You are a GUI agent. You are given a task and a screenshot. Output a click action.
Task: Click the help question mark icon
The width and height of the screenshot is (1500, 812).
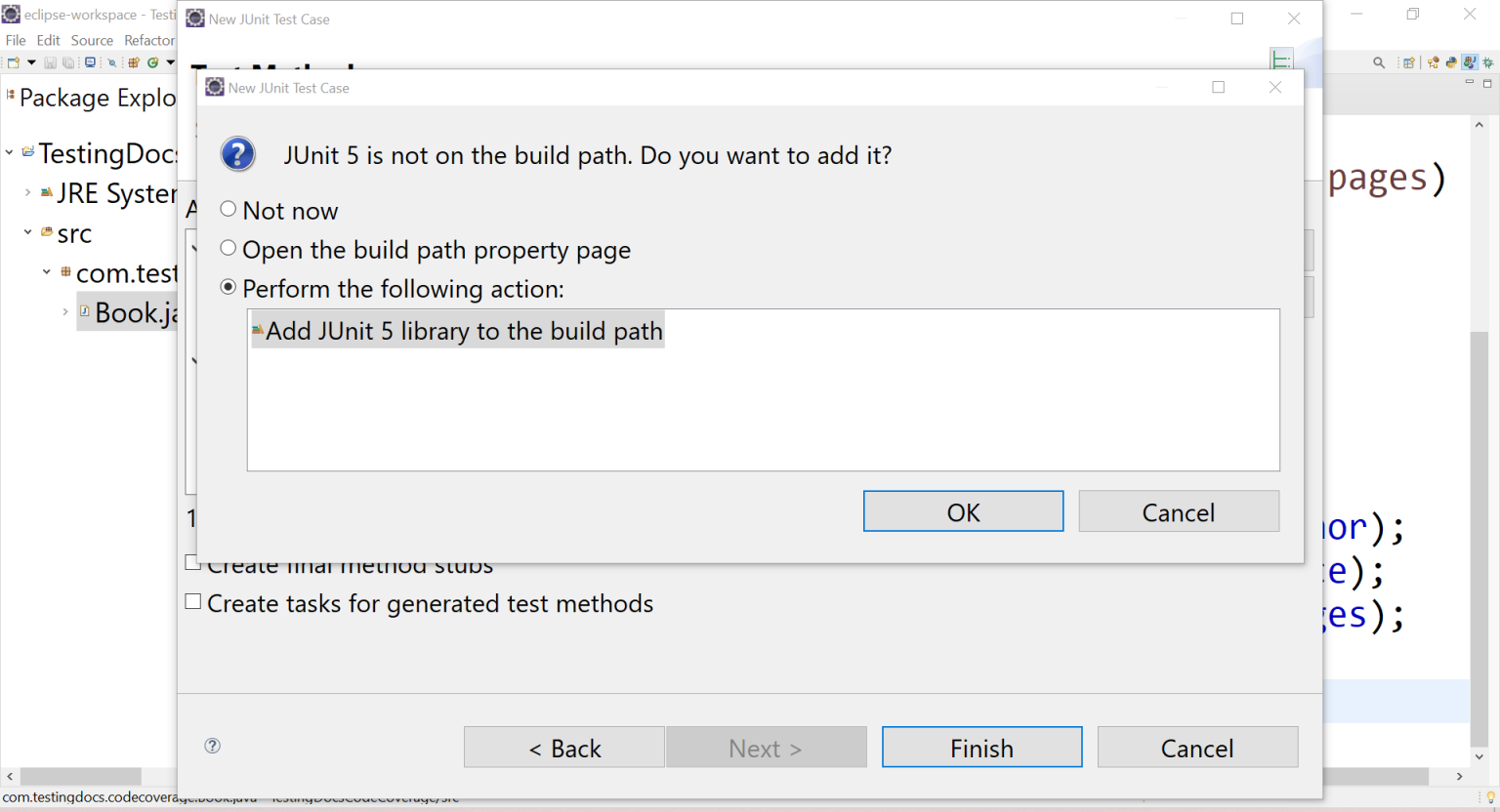[x=212, y=746]
